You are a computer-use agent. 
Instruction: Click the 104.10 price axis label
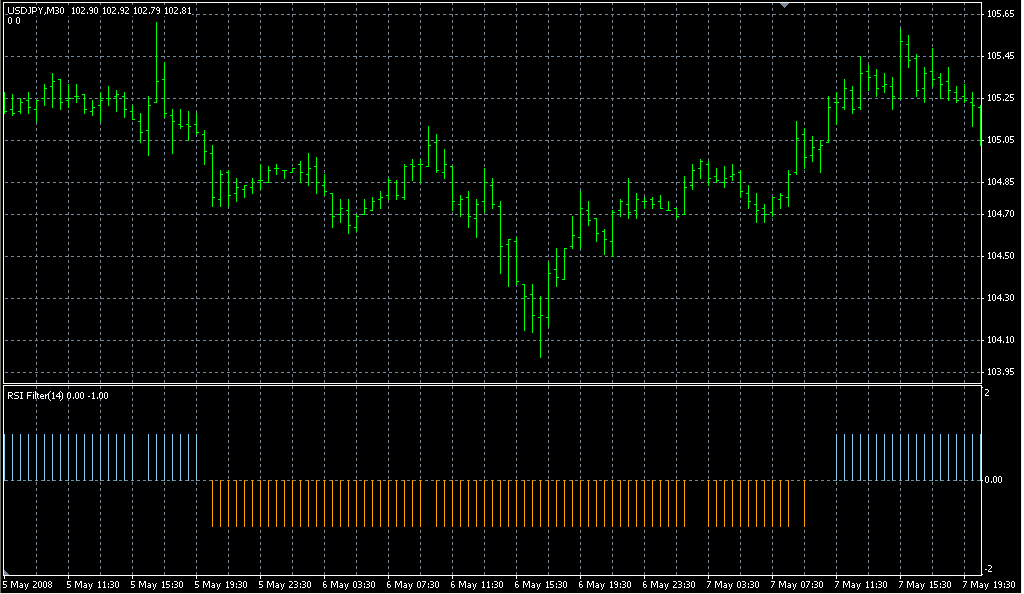[x=1000, y=339]
